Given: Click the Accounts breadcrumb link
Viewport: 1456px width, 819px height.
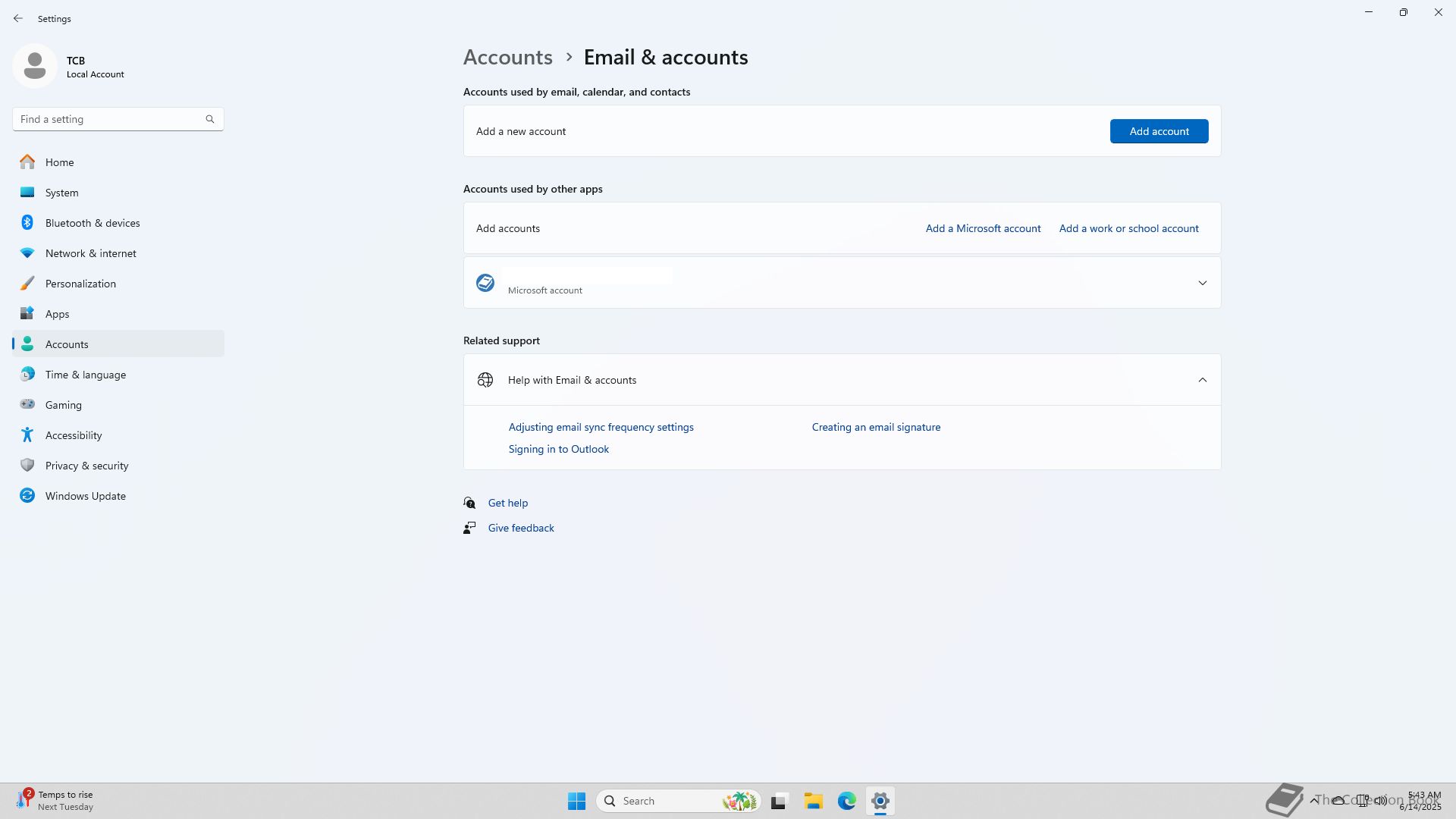Looking at the screenshot, I should click(507, 58).
